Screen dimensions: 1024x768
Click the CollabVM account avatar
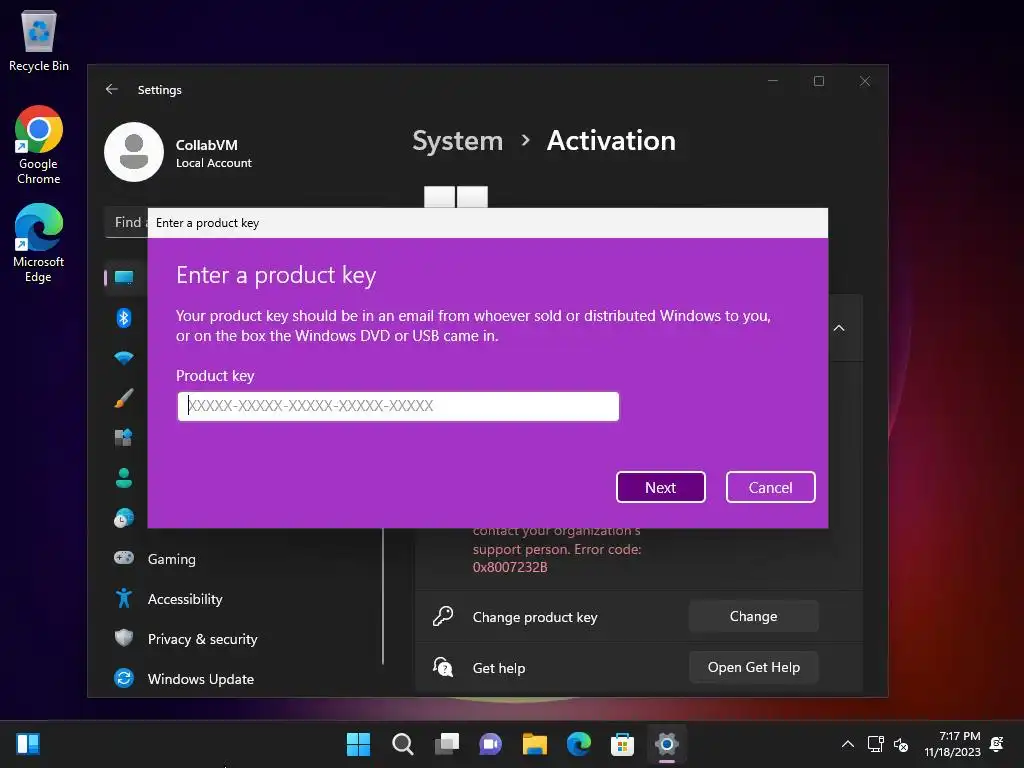[134, 152]
